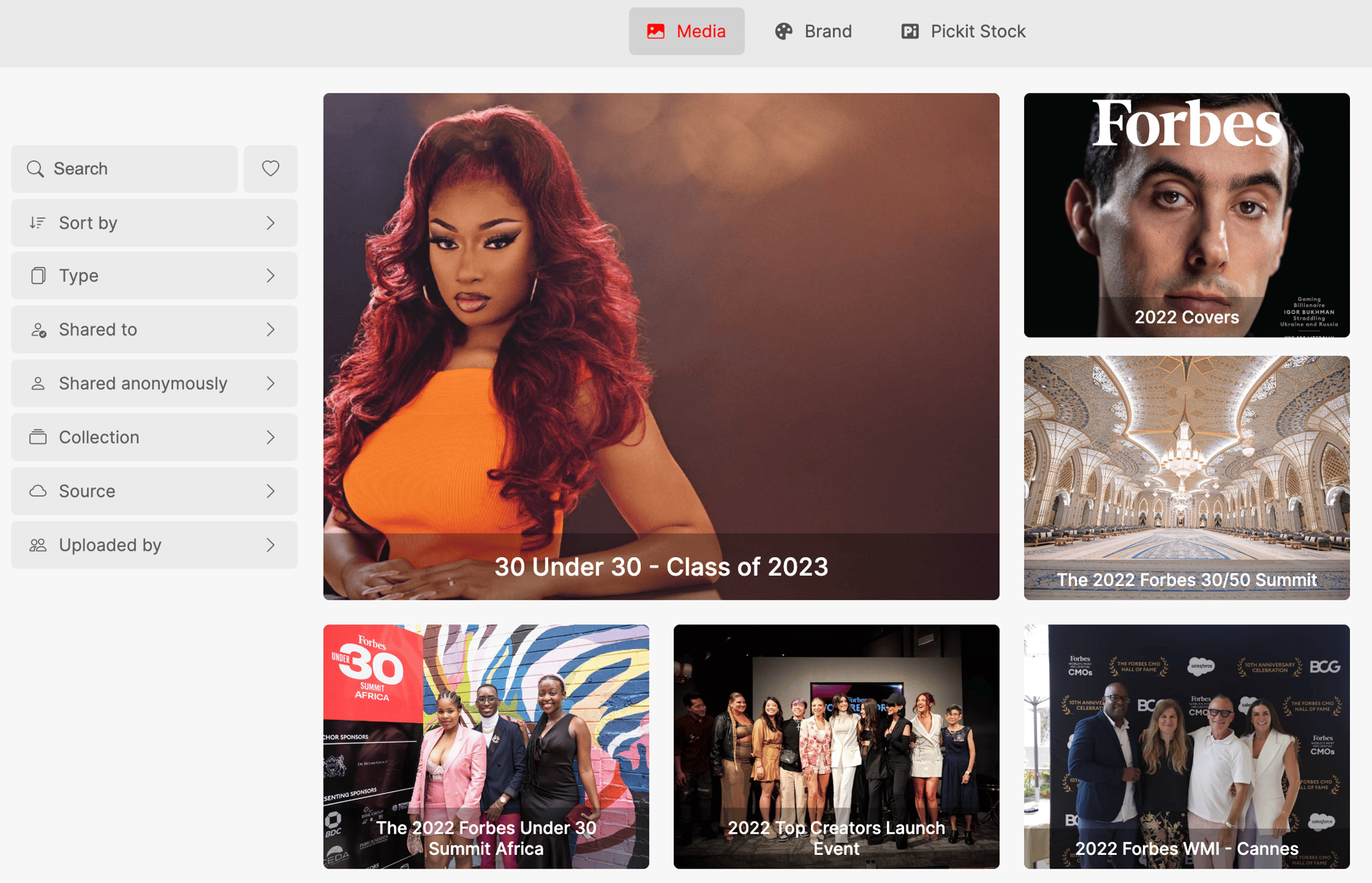Viewport: 1372px width, 883px height.
Task: Expand the Type filter chevron
Action: pos(270,276)
